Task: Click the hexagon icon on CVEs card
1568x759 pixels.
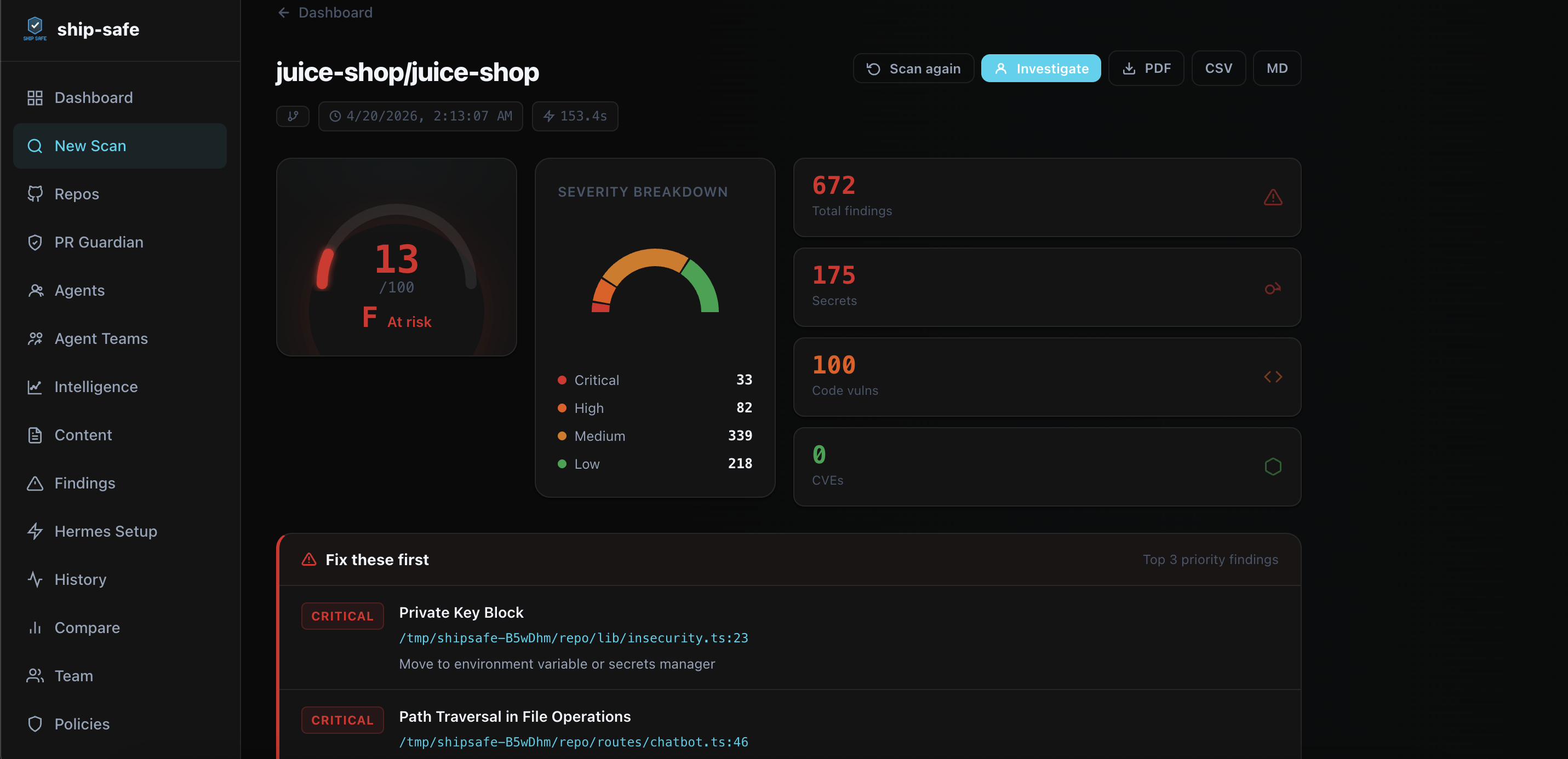Action: (1273, 466)
